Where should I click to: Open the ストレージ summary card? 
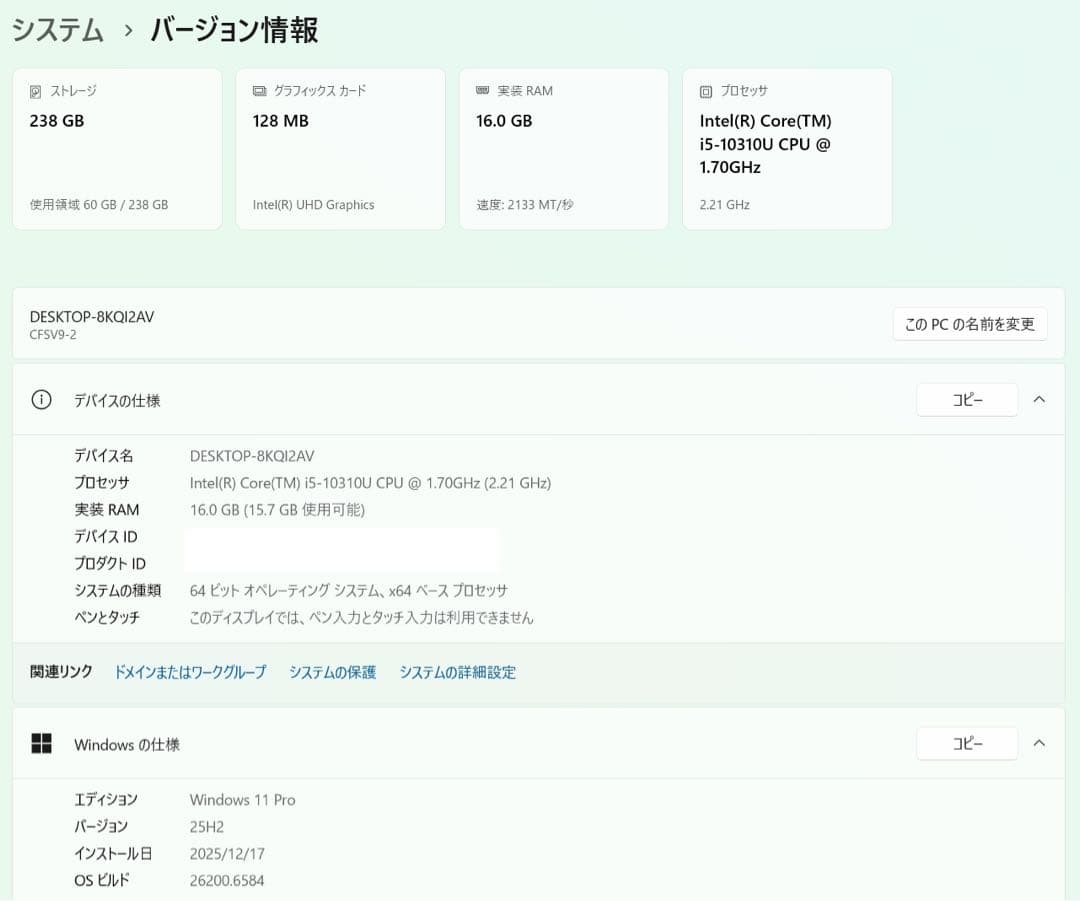(x=117, y=148)
